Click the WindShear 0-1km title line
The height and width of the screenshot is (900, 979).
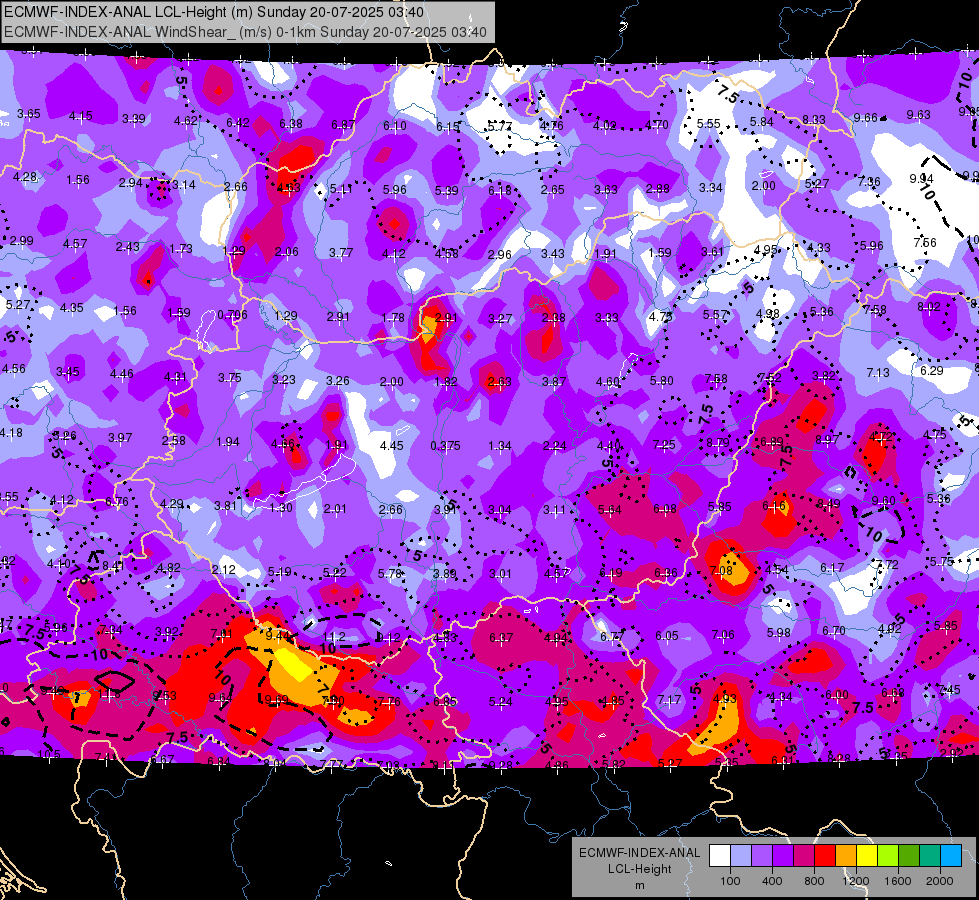coord(245,32)
